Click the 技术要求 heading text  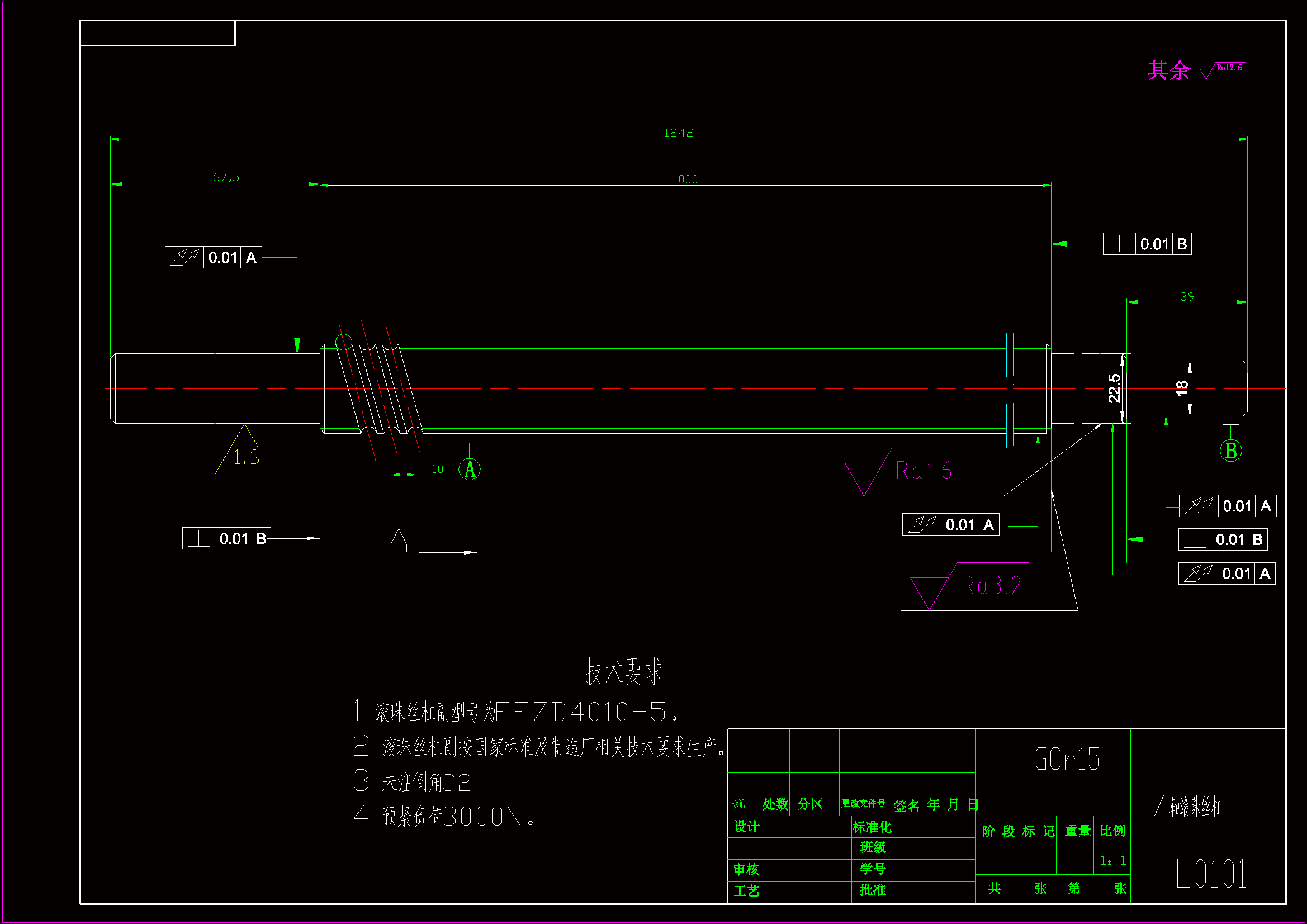click(624, 672)
